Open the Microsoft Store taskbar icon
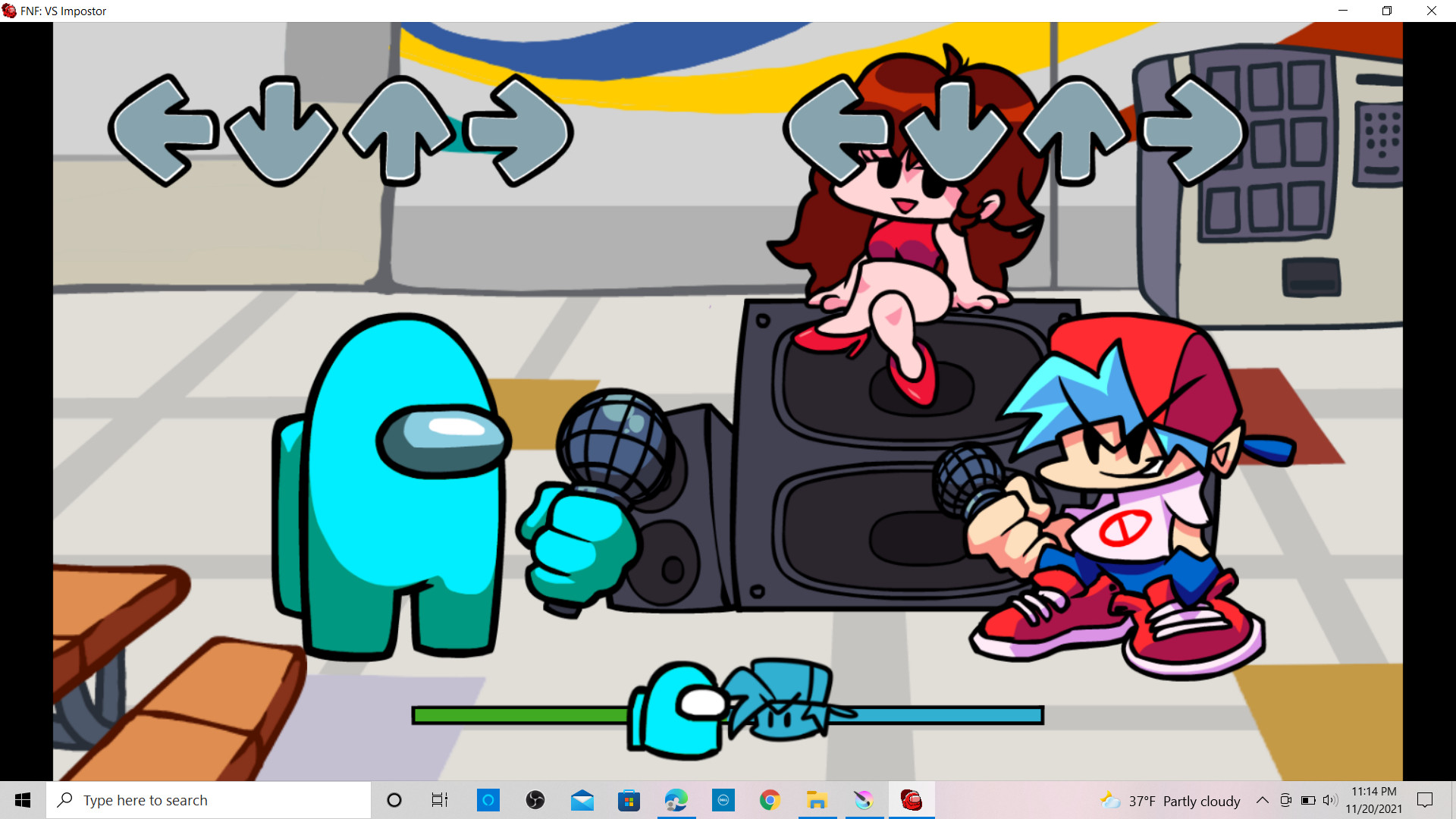Screen dimensions: 1456x819 [x=629, y=800]
